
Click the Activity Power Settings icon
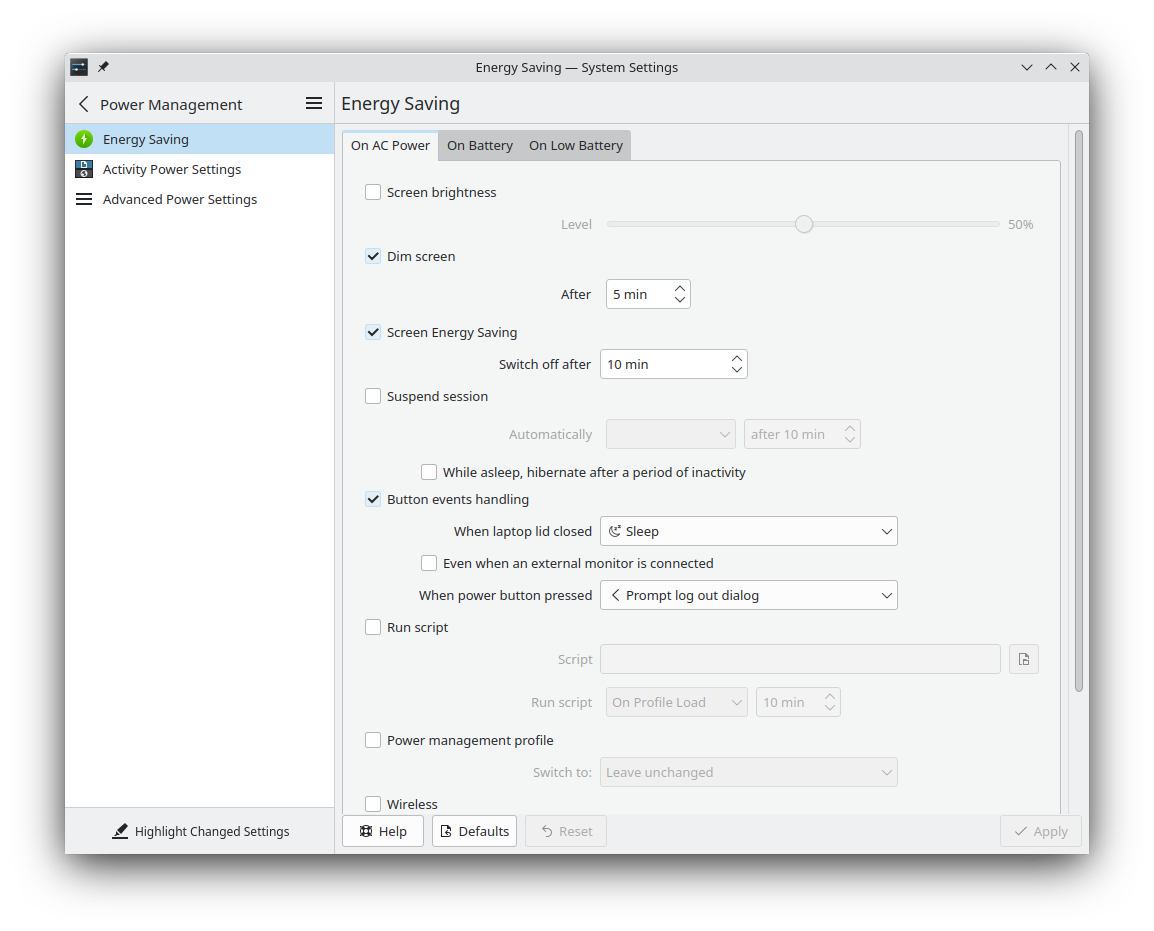[x=84, y=169]
